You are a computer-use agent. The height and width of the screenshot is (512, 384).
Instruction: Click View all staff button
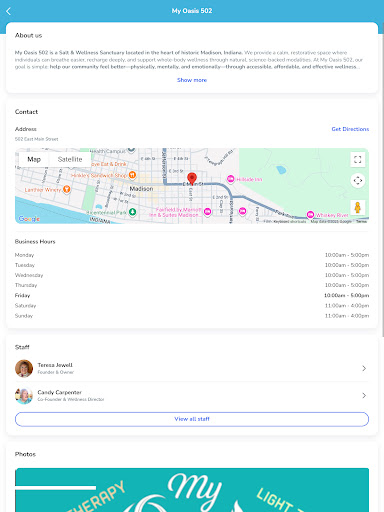coord(192,419)
